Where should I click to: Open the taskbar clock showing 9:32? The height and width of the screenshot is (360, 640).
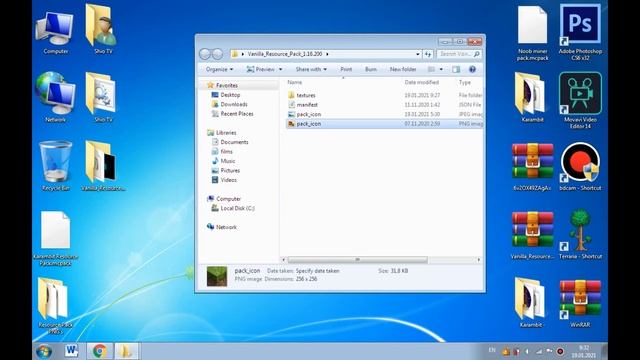(x=584, y=351)
